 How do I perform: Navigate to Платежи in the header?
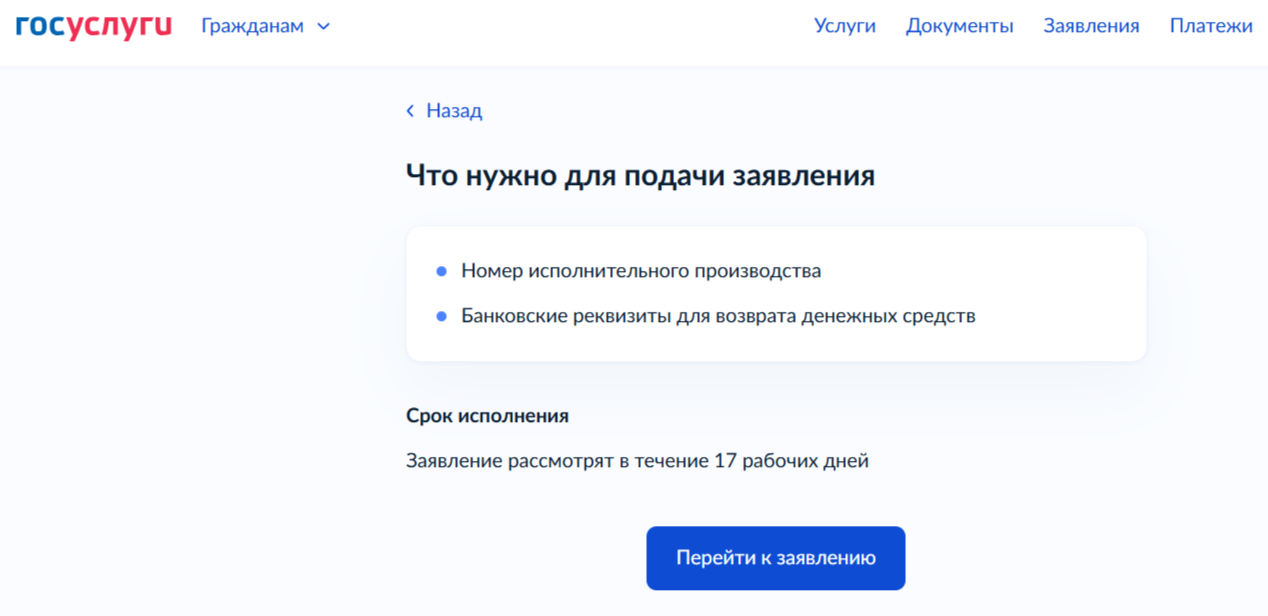1210,26
